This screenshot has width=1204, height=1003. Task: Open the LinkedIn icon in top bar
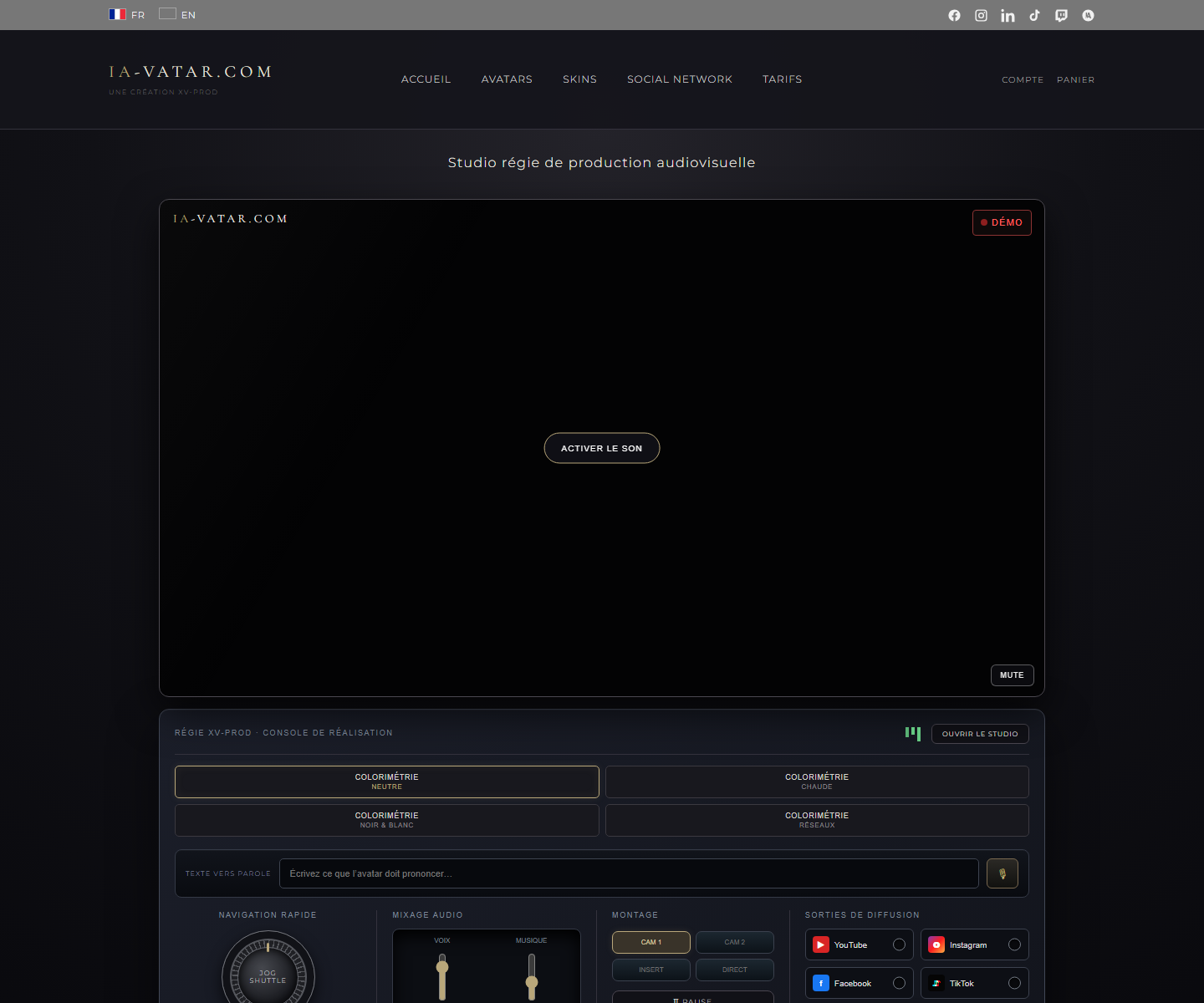click(x=1008, y=15)
